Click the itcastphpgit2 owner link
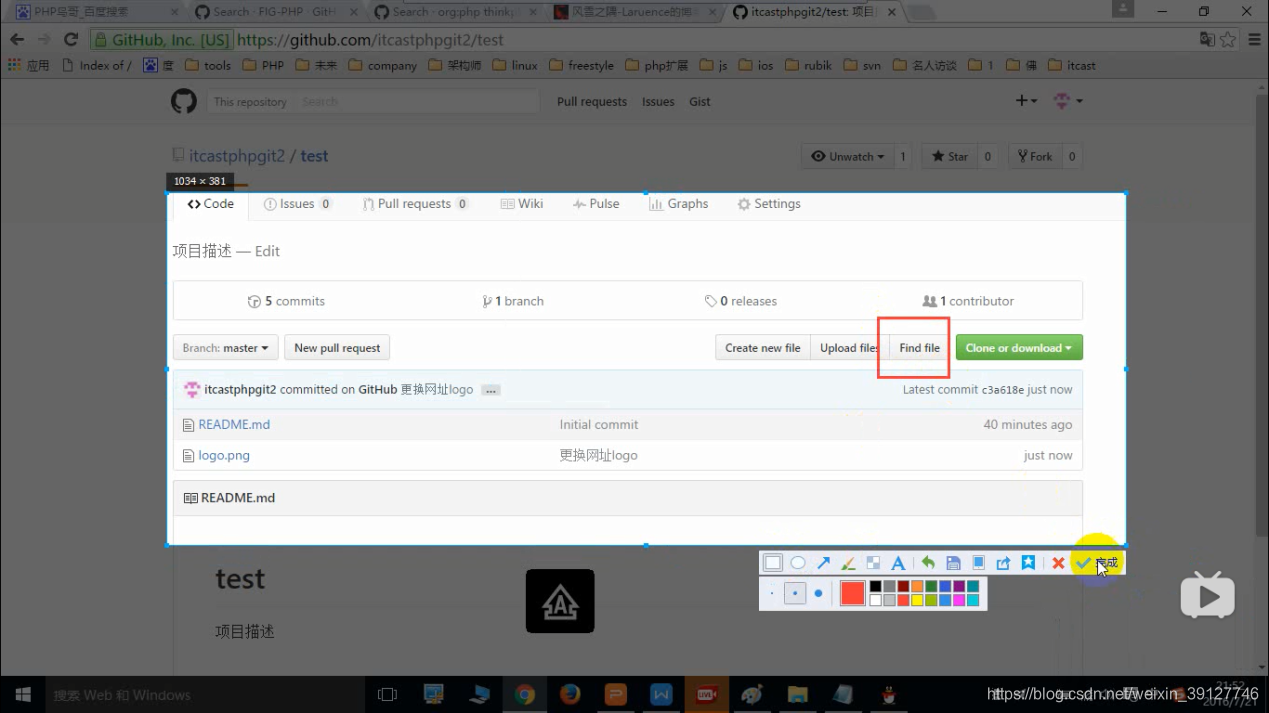This screenshot has width=1269, height=713. coord(238,156)
